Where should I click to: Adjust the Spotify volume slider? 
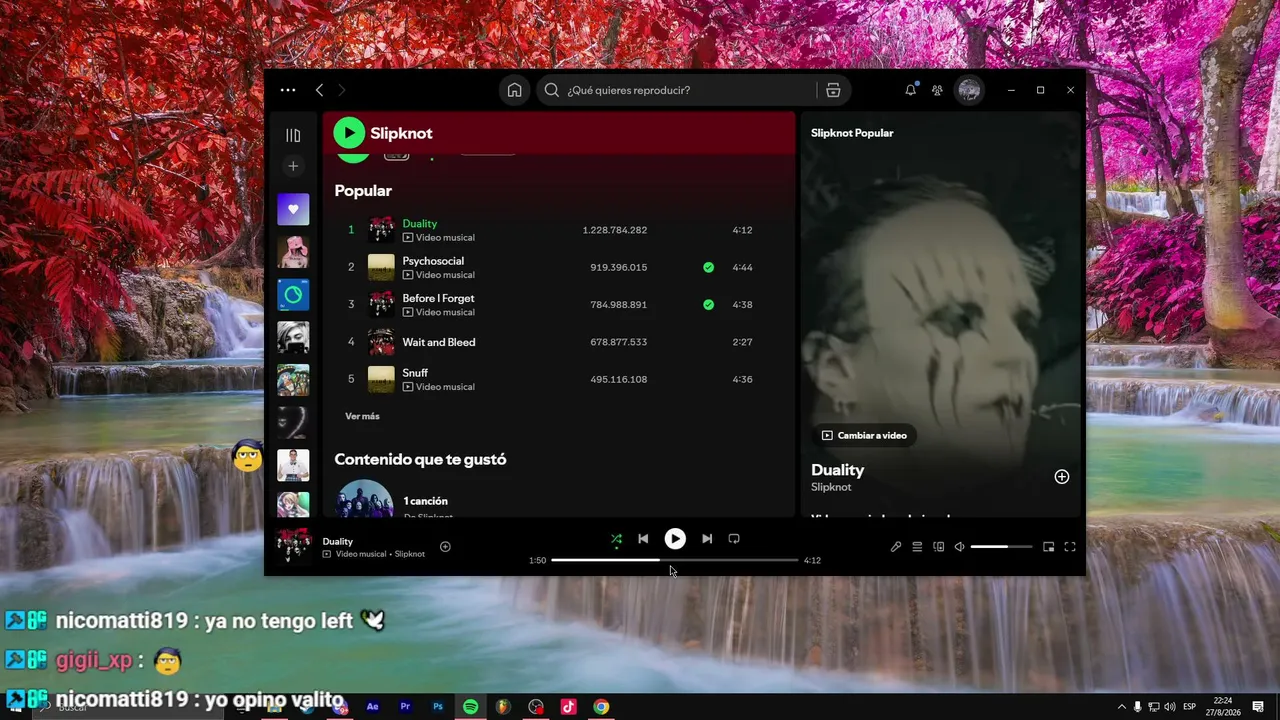coord(1002,547)
